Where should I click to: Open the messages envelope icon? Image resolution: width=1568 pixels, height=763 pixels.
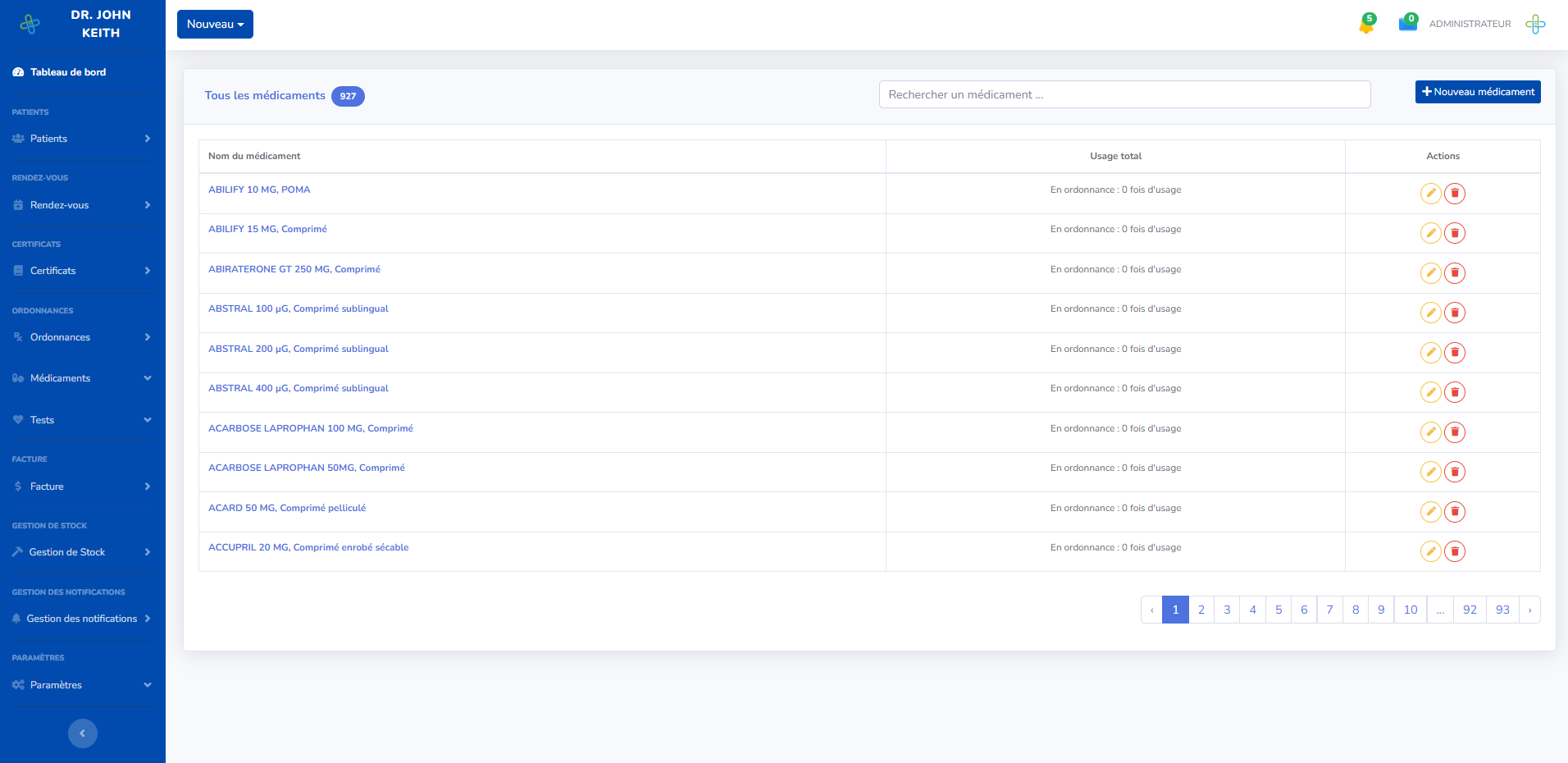(1407, 24)
